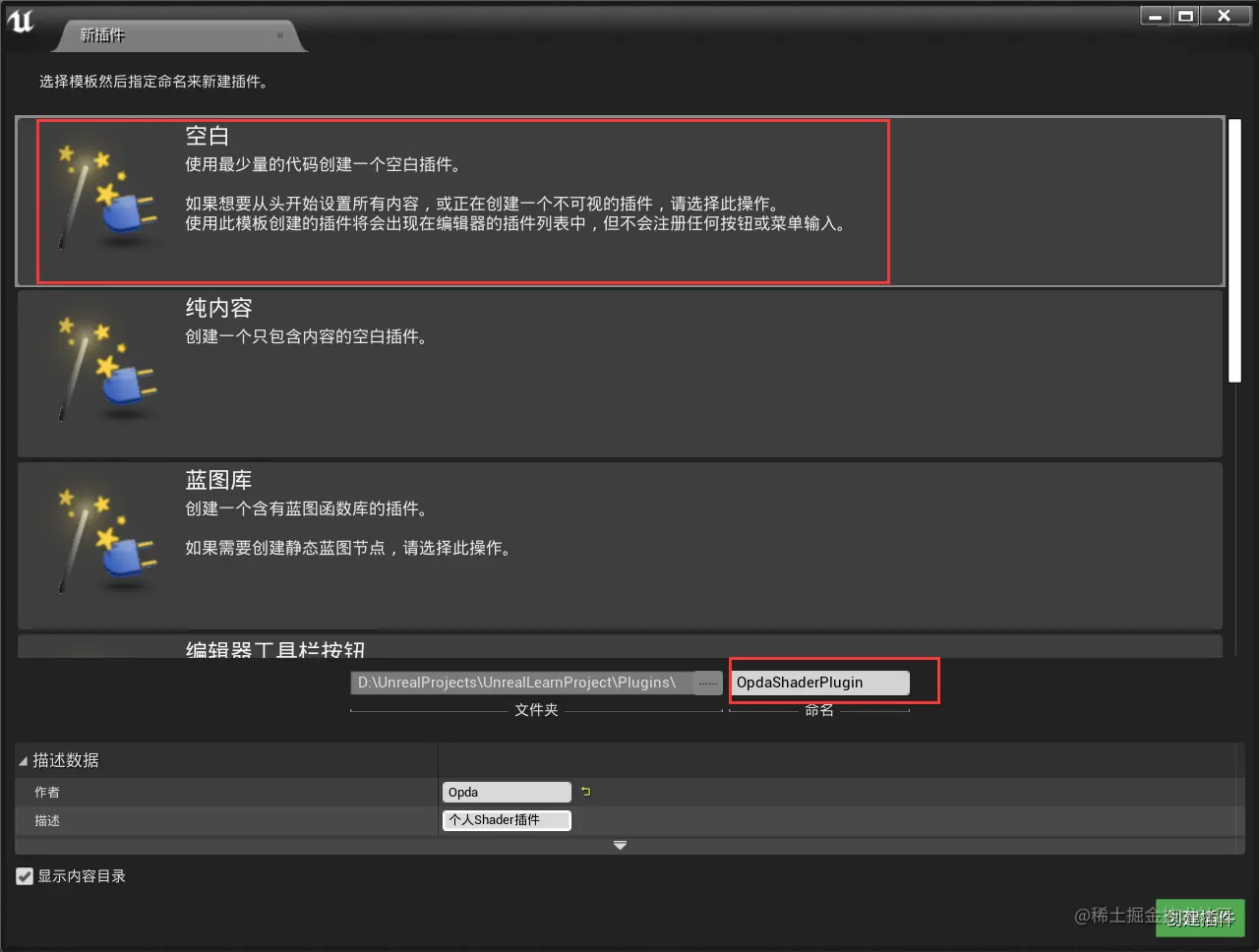Click the Unreal Engine logo icon
Viewport: 1259px width, 952px height.
[x=20, y=19]
